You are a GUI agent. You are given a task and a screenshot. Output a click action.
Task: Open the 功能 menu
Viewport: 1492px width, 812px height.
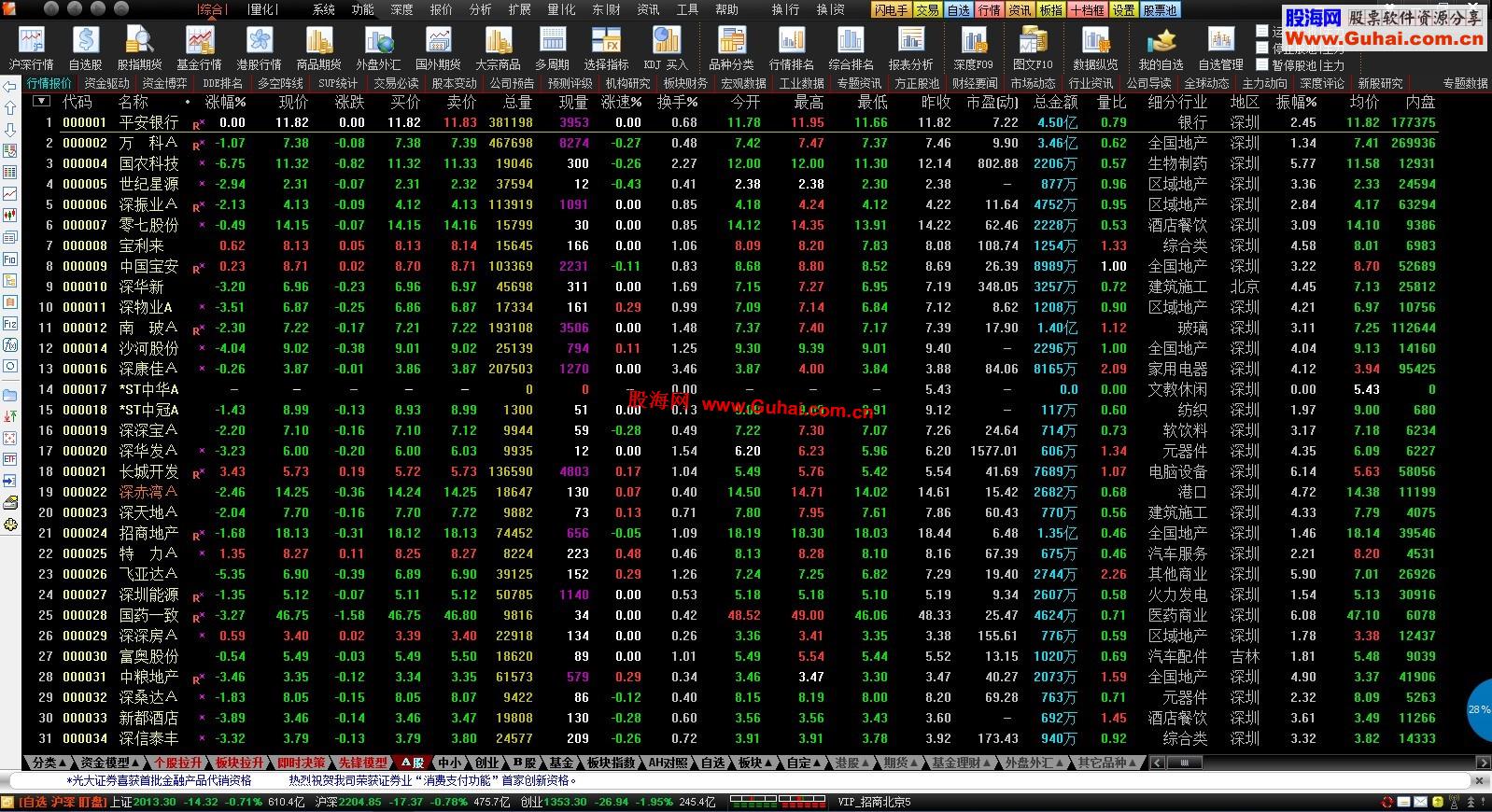click(x=363, y=9)
